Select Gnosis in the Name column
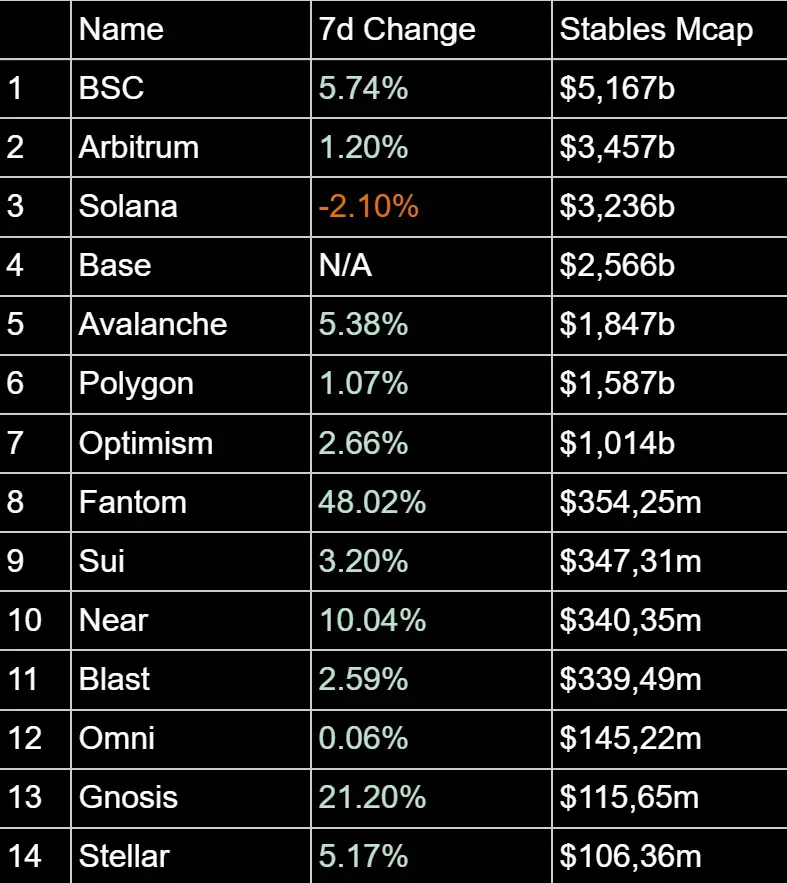787x883 pixels. tap(128, 797)
